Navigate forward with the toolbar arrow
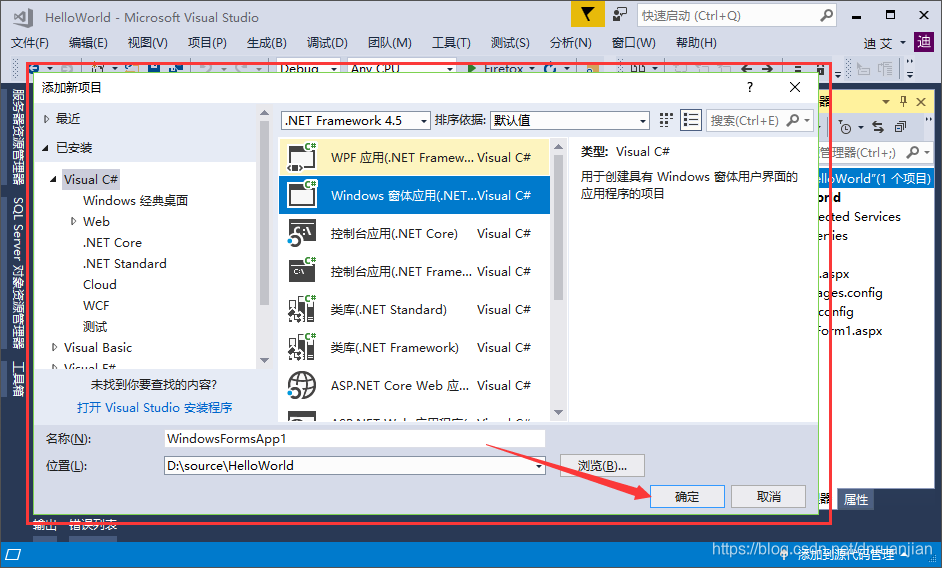This screenshot has height=568, width=942. pyautogui.click(x=767, y=69)
